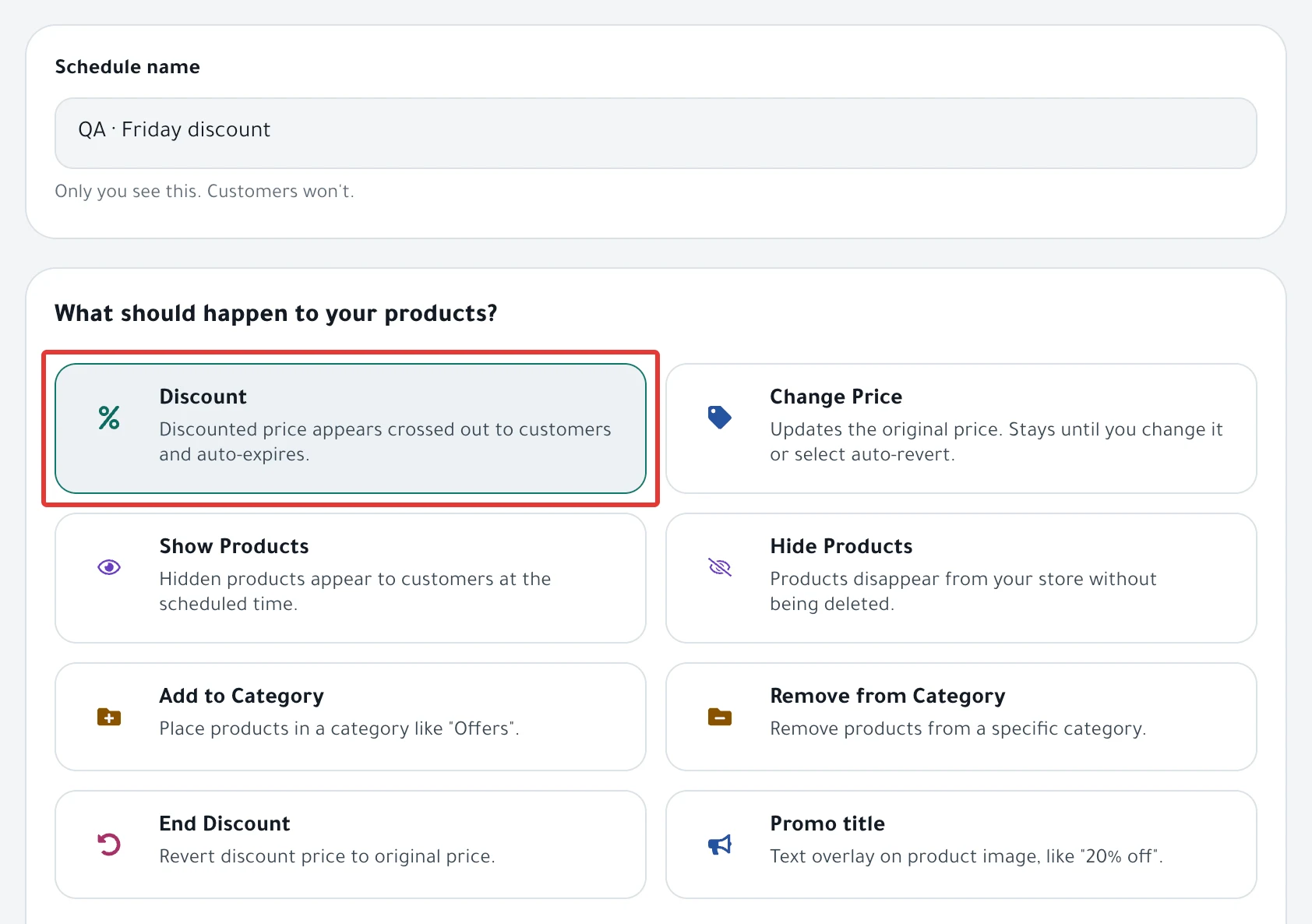Click 'Text overlay on product image' description
The image size is (1312, 924).
966,856
